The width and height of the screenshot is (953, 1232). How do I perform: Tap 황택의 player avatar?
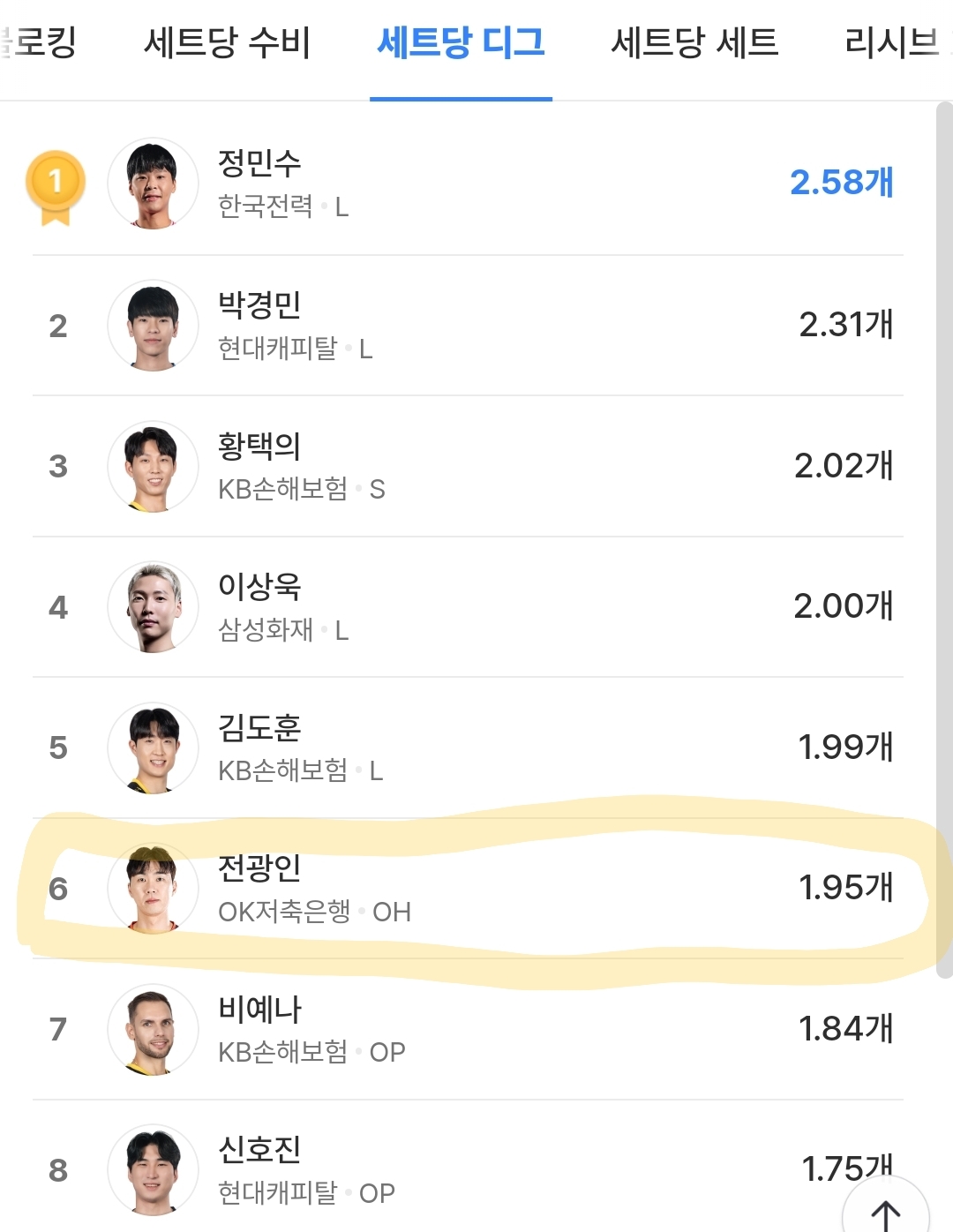[153, 467]
